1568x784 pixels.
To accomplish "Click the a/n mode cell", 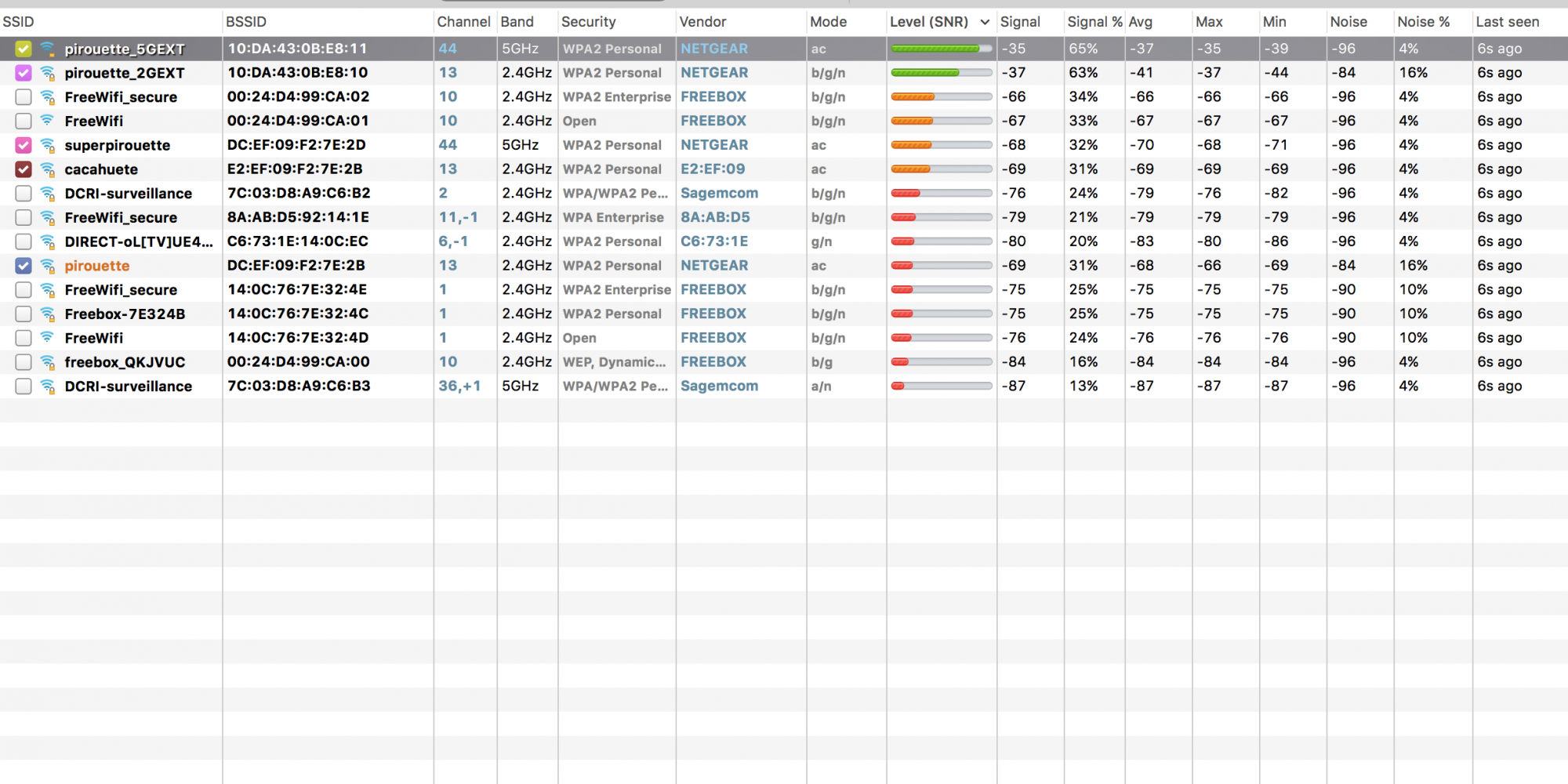I will [x=821, y=386].
